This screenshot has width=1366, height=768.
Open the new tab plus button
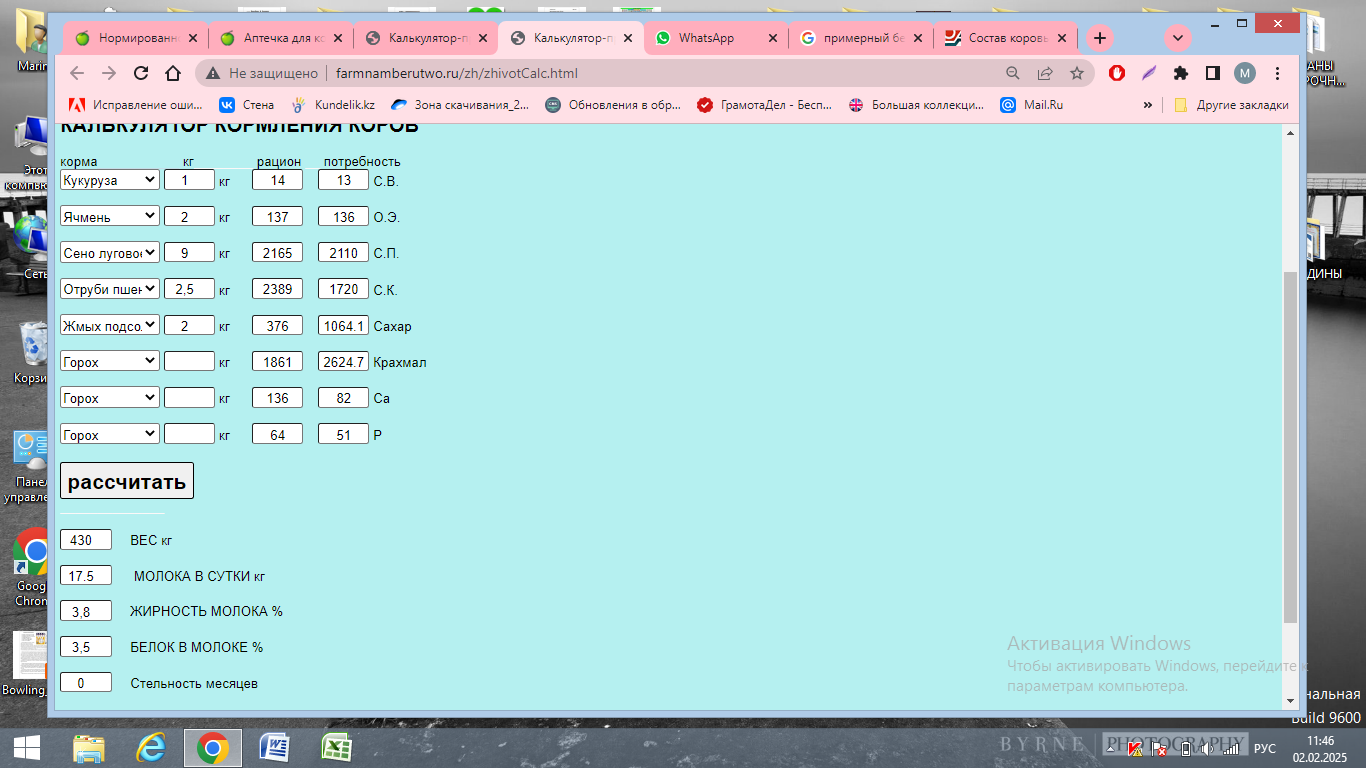coord(1099,38)
